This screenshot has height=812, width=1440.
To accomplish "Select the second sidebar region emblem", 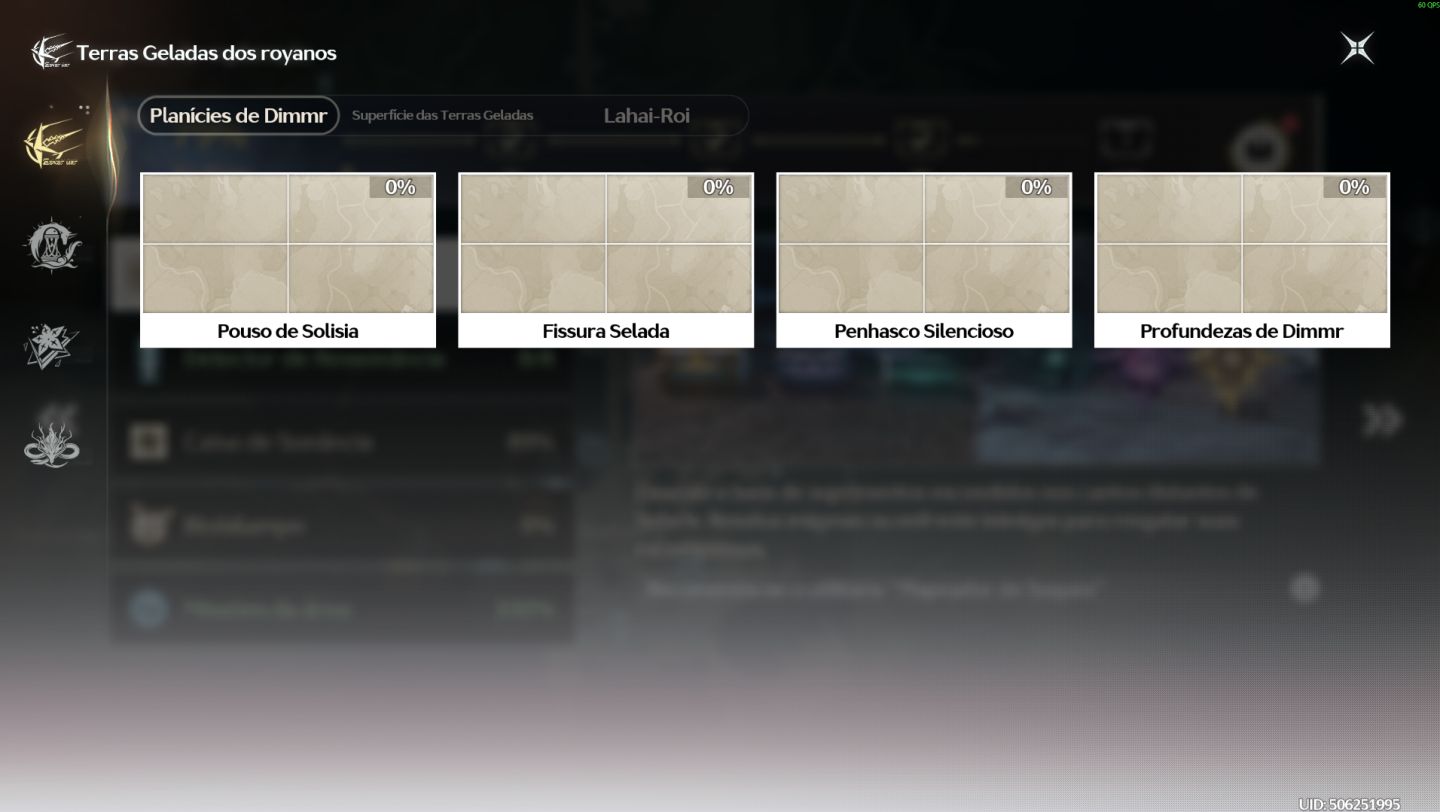I will click(52, 245).
